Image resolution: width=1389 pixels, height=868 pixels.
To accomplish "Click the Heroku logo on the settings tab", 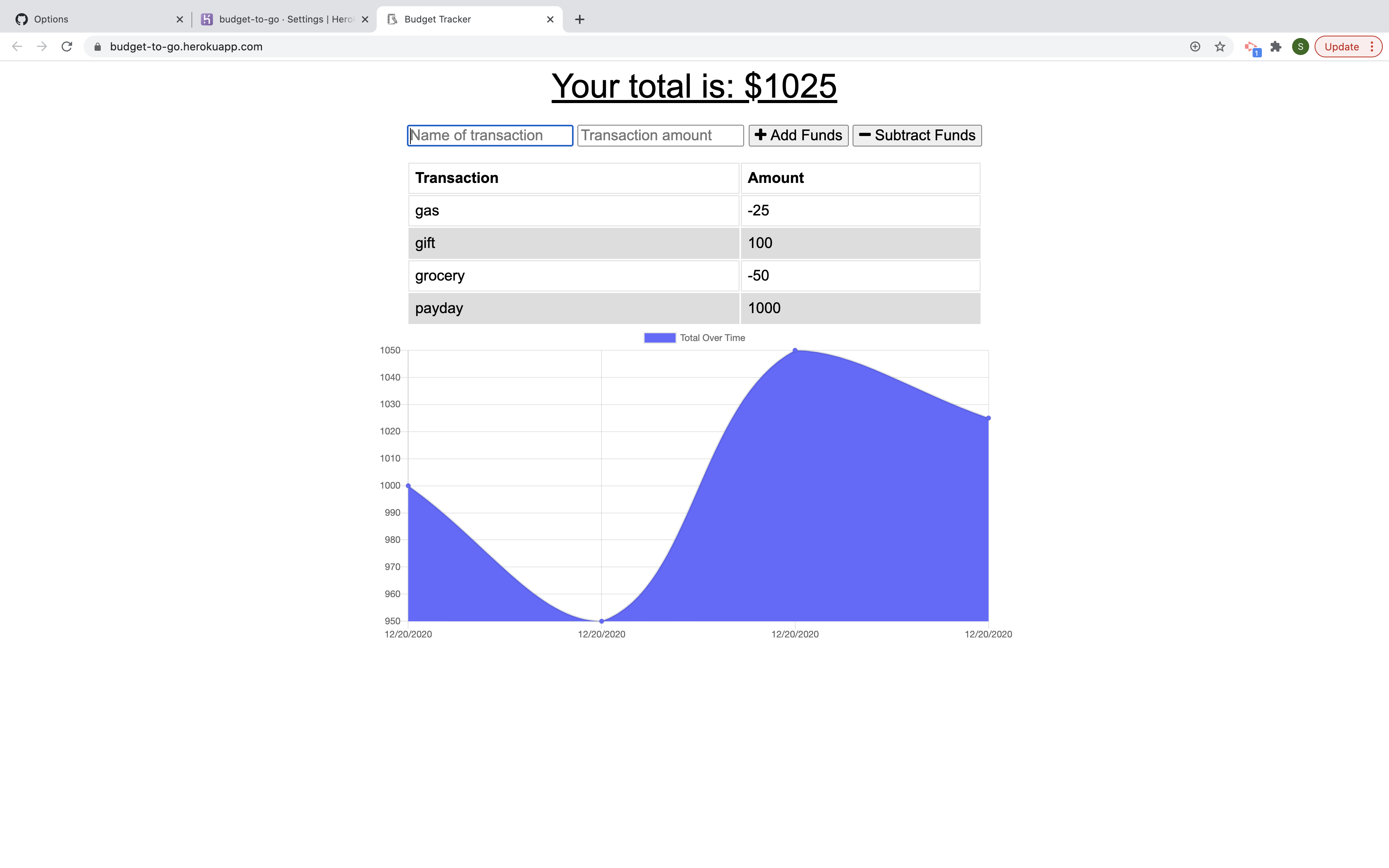I will (x=207, y=19).
